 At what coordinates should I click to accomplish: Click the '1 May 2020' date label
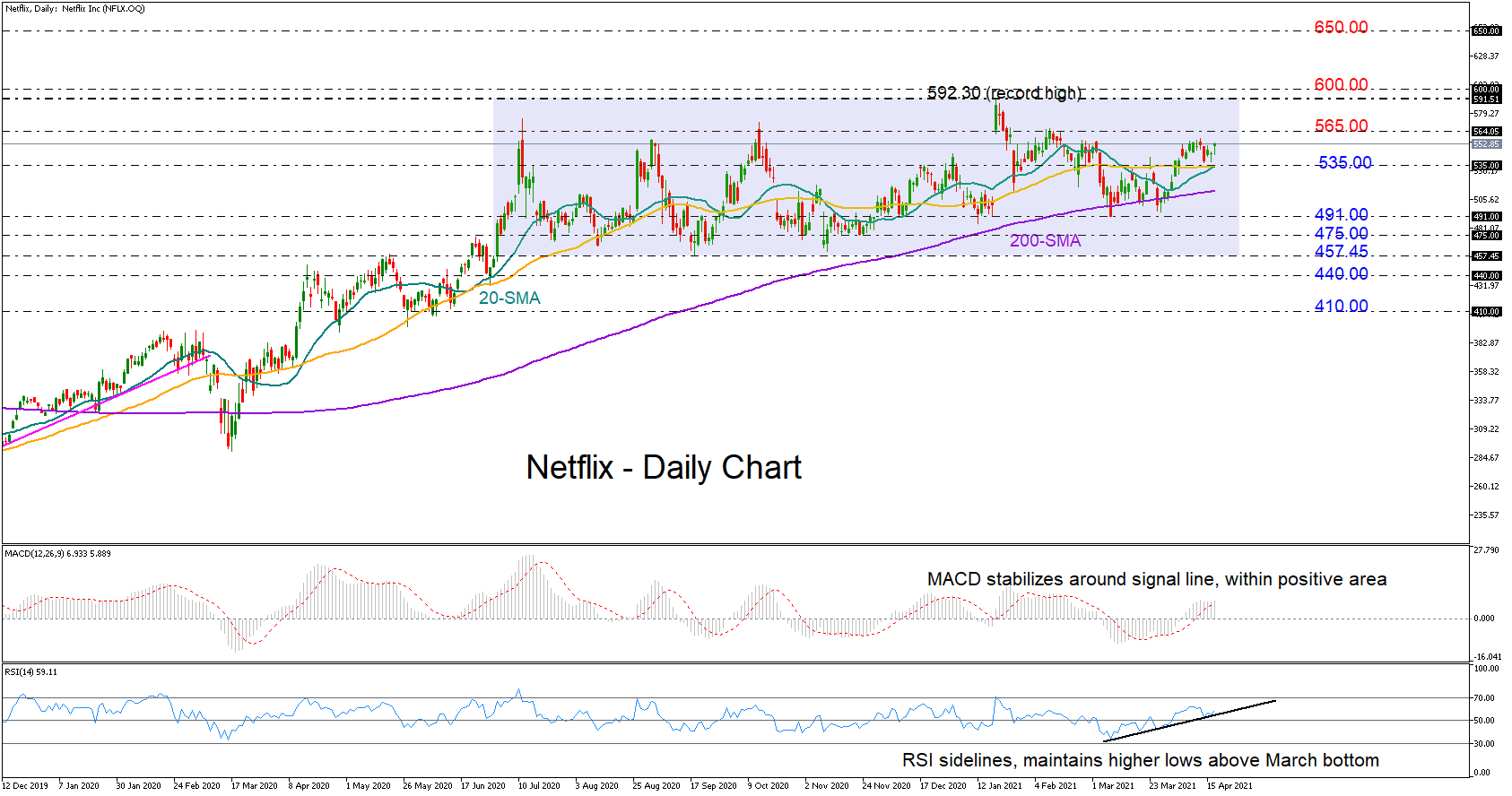point(368,786)
